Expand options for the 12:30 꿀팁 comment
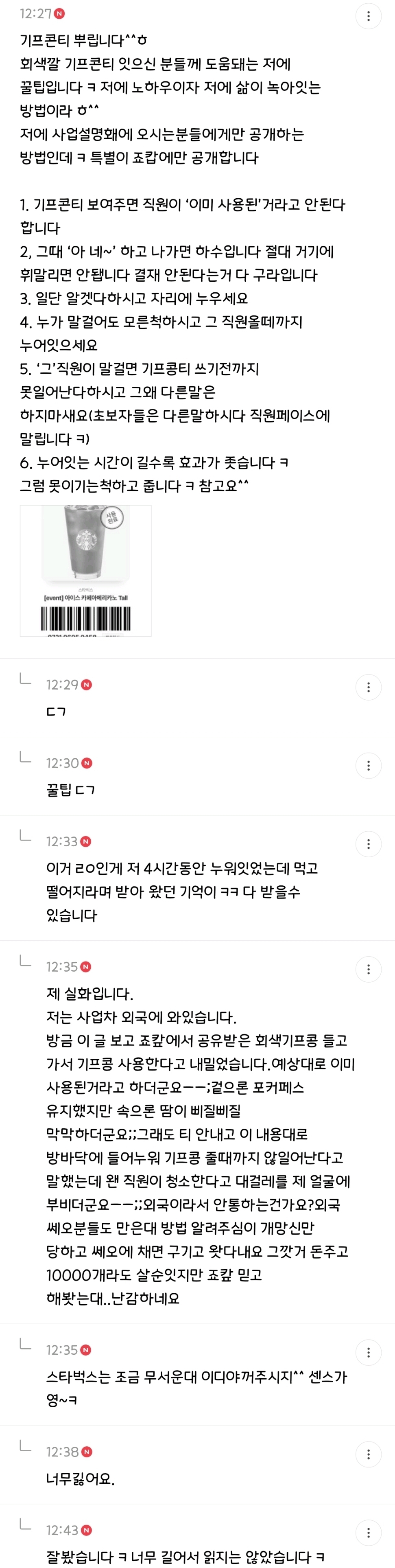 368,766
